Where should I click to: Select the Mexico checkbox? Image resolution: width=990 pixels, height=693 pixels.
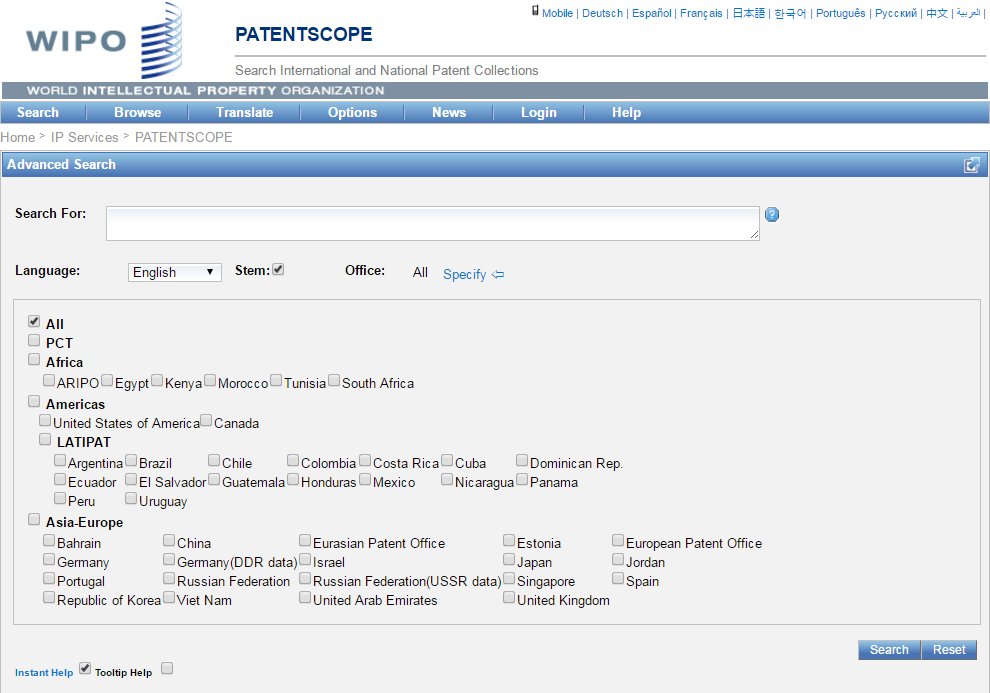[365, 479]
